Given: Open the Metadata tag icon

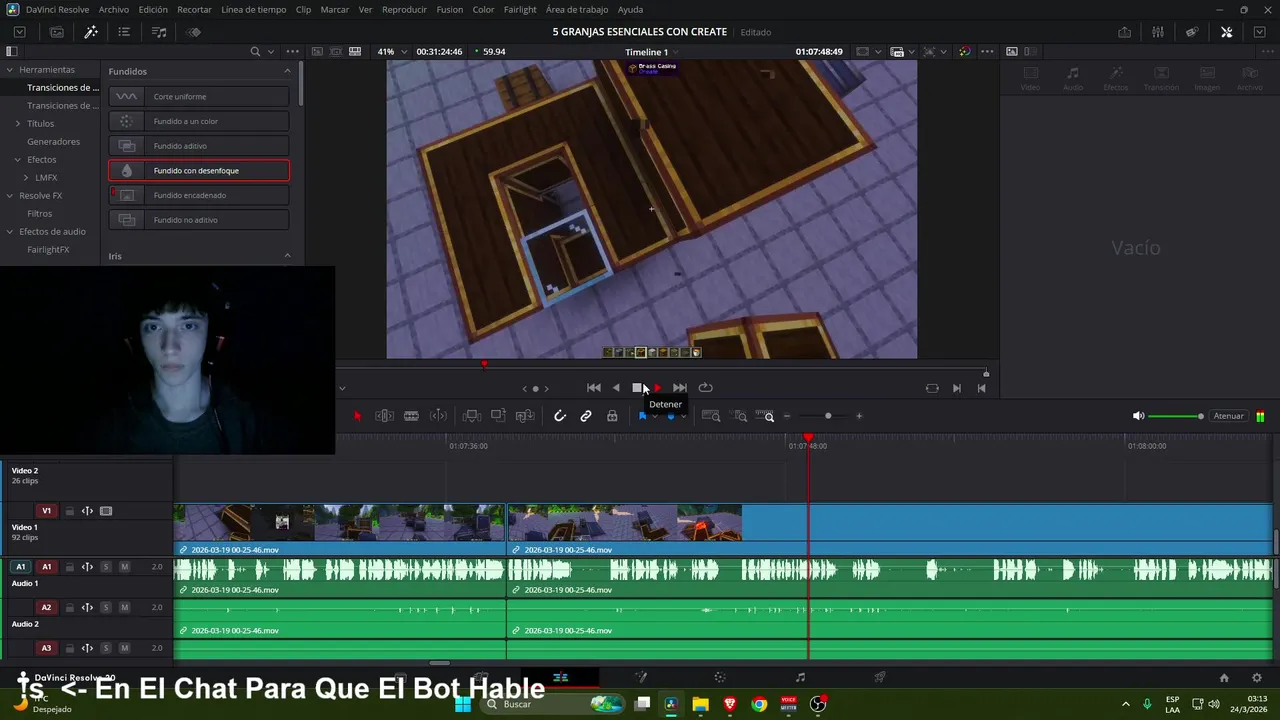Looking at the screenshot, I should [x=1192, y=32].
